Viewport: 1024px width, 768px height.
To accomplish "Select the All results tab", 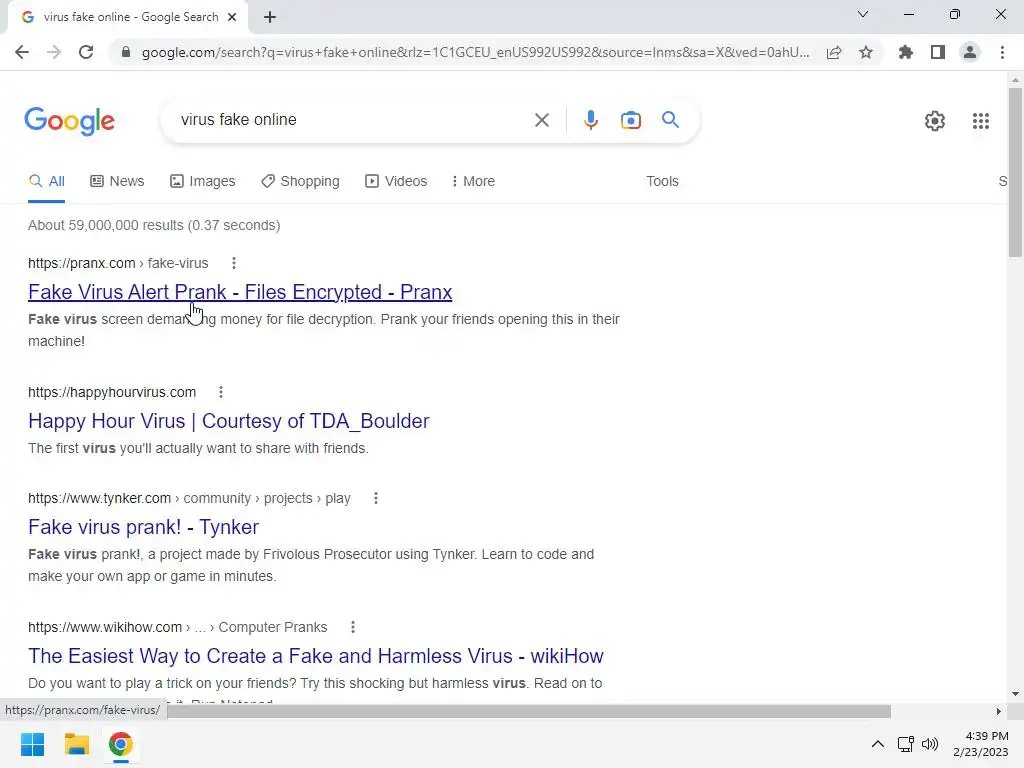I will point(46,182).
